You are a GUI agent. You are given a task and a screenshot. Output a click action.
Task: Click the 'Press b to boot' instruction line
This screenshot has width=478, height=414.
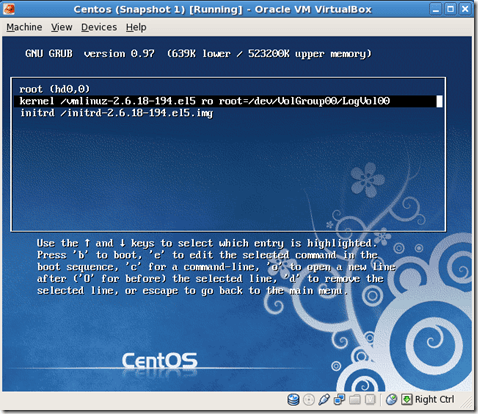[x=207, y=255]
